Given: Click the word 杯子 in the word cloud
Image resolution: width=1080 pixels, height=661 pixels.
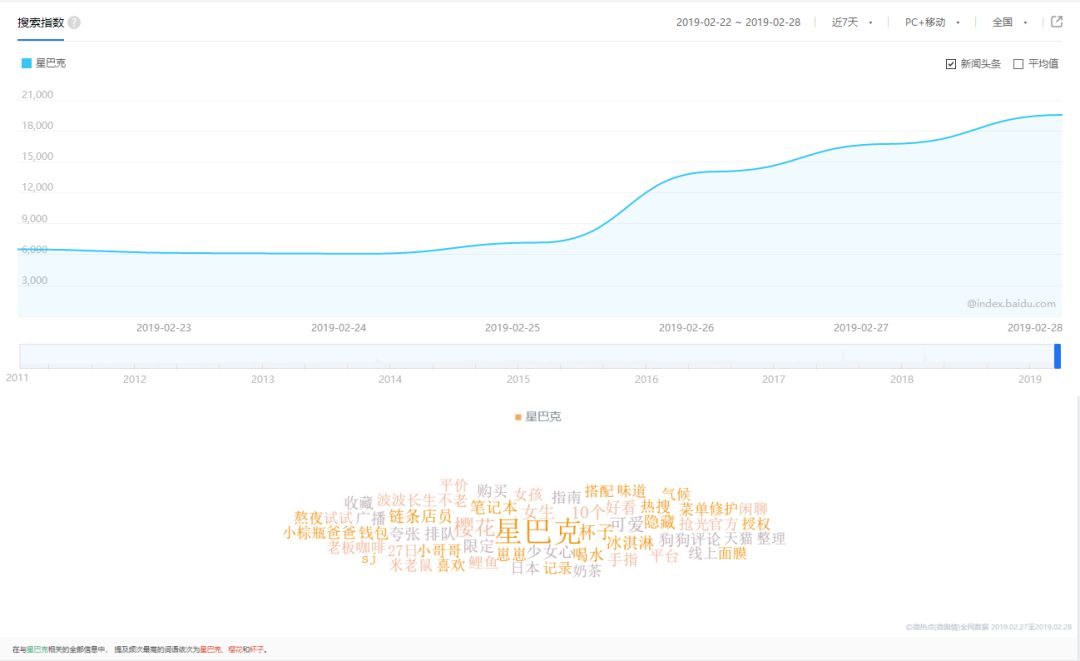Looking at the screenshot, I should pos(596,531).
